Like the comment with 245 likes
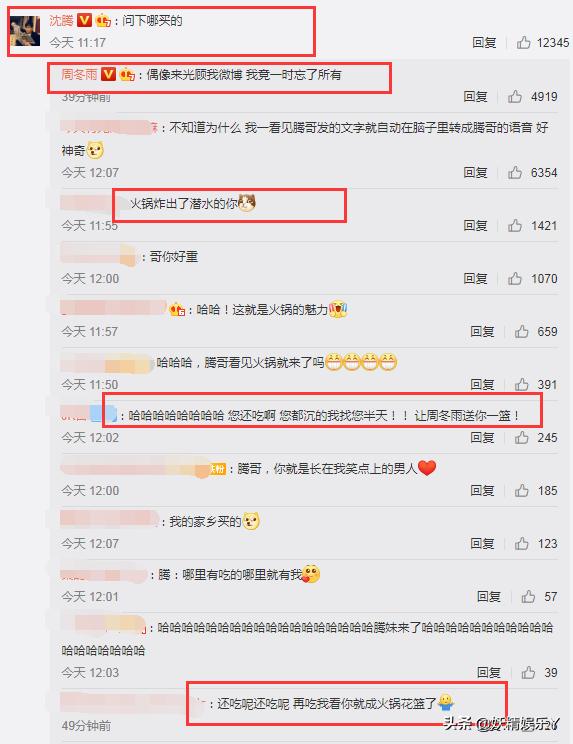Image resolution: width=573 pixels, height=744 pixels. point(522,437)
